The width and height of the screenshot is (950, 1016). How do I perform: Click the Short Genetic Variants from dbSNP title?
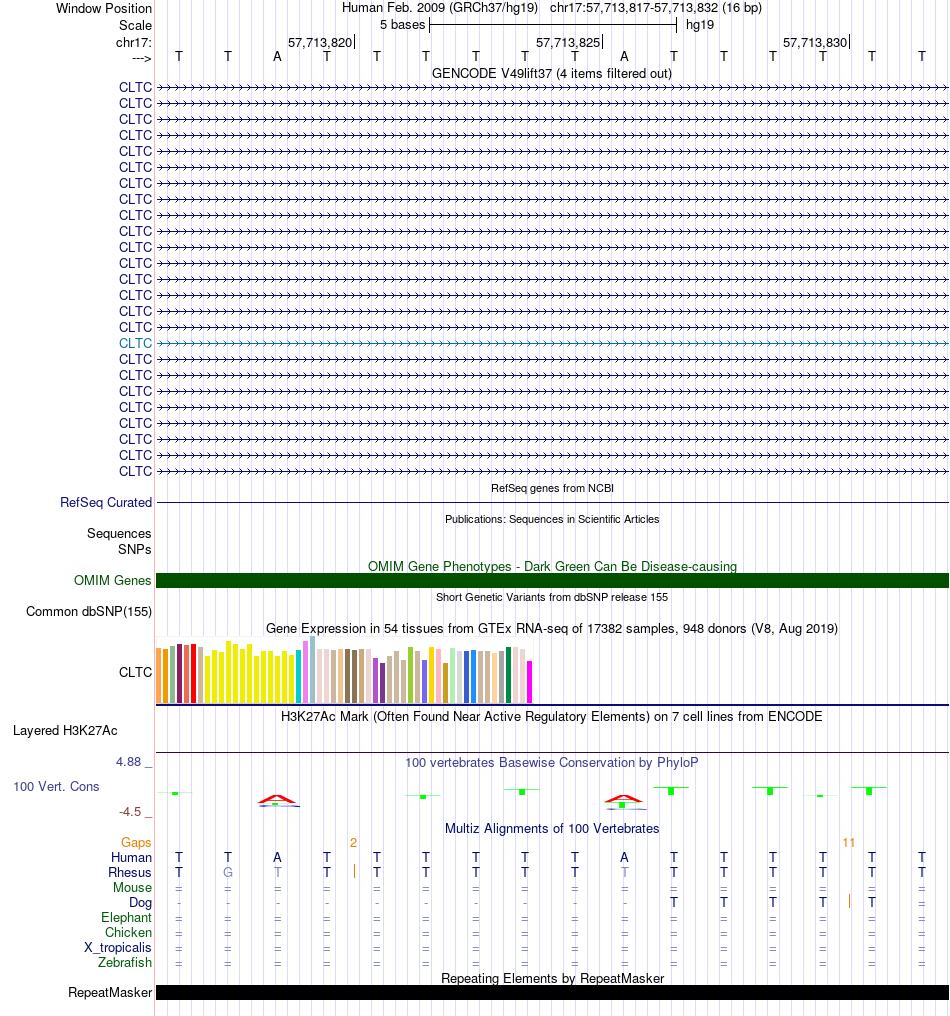(551, 597)
